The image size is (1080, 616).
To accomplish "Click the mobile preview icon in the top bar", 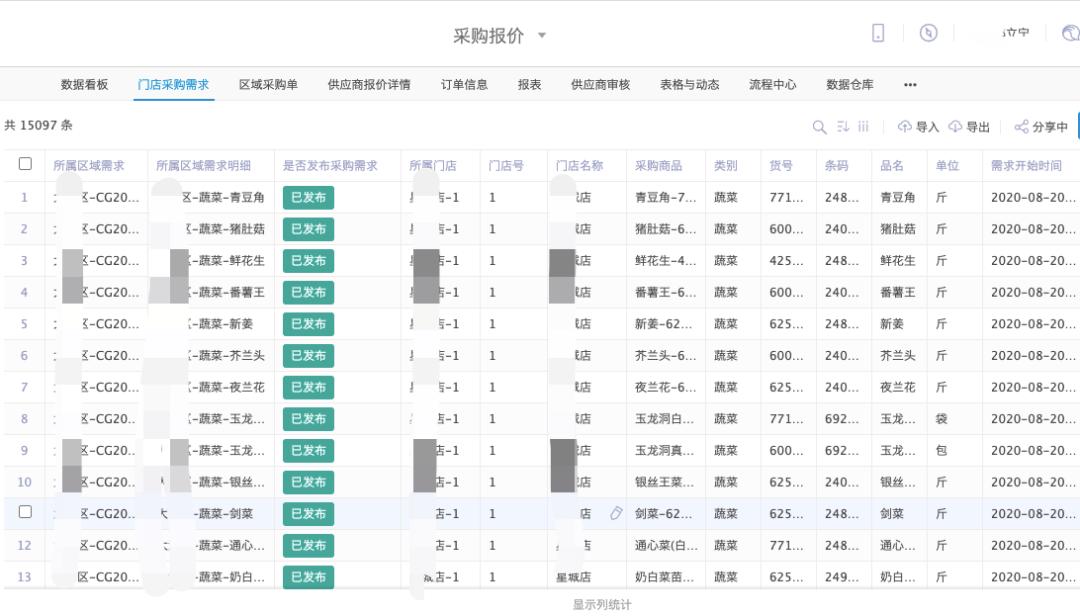I will [879, 33].
